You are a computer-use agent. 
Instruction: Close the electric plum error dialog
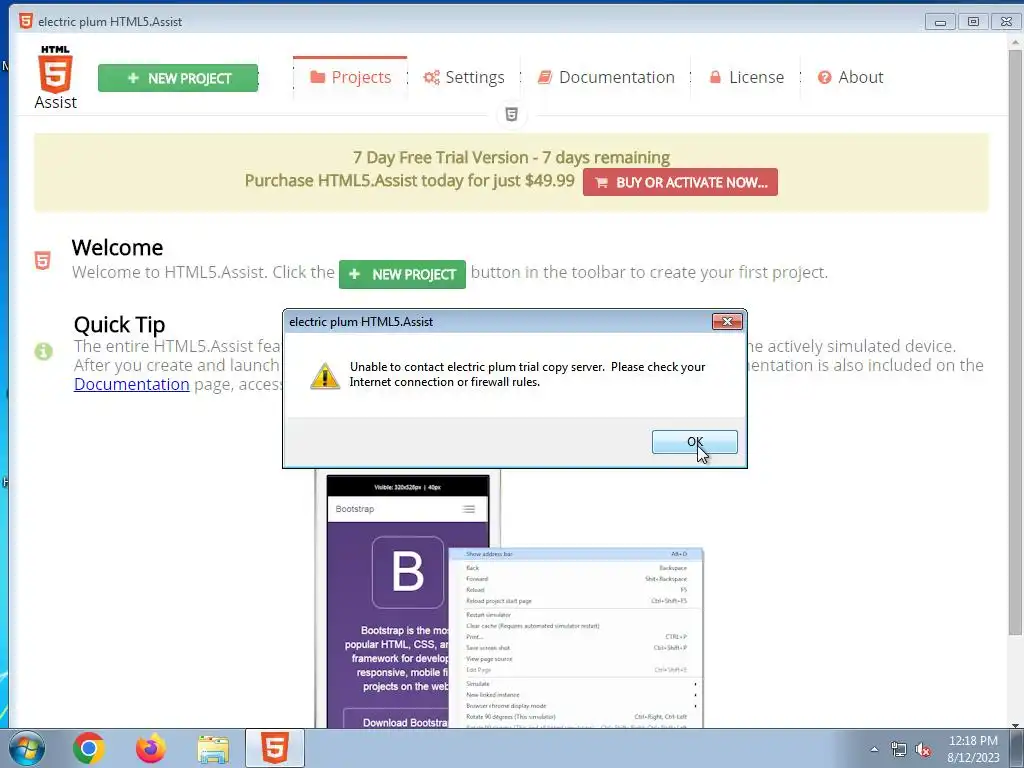(727, 321)
